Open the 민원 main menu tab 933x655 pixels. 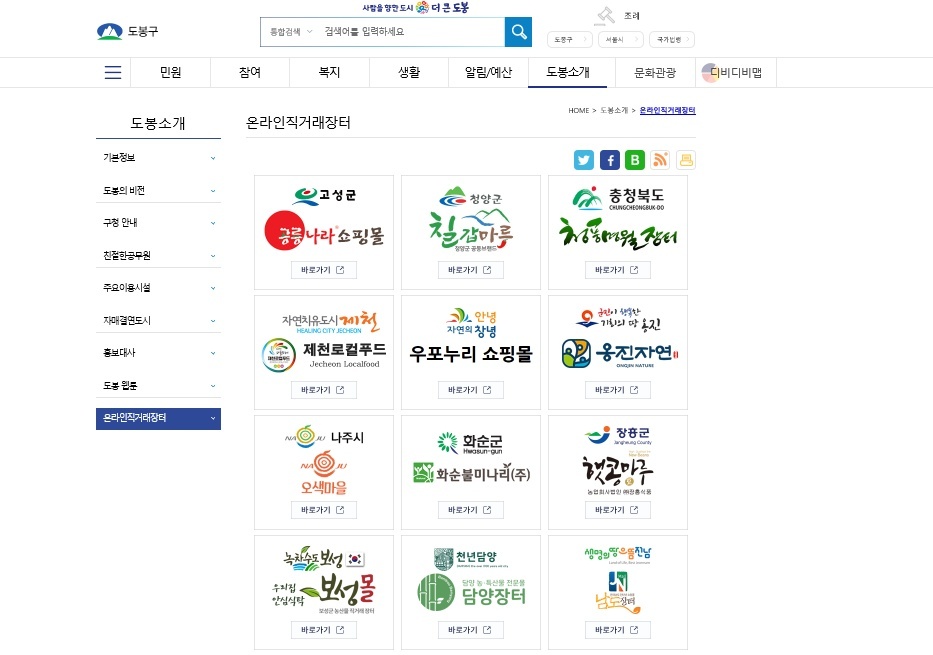pos(170,73)
